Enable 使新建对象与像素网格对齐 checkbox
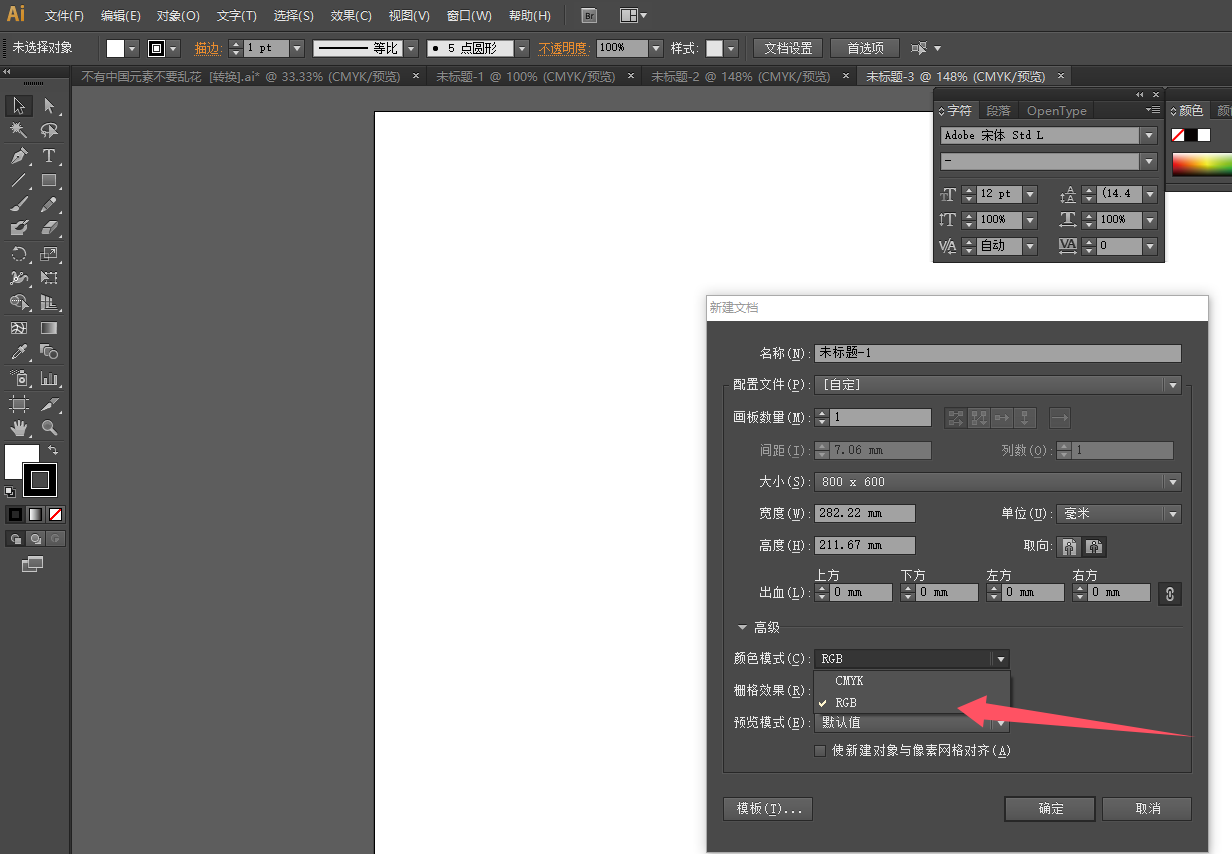This screenshot has width=1232, height=854. [x=820, y=750]
